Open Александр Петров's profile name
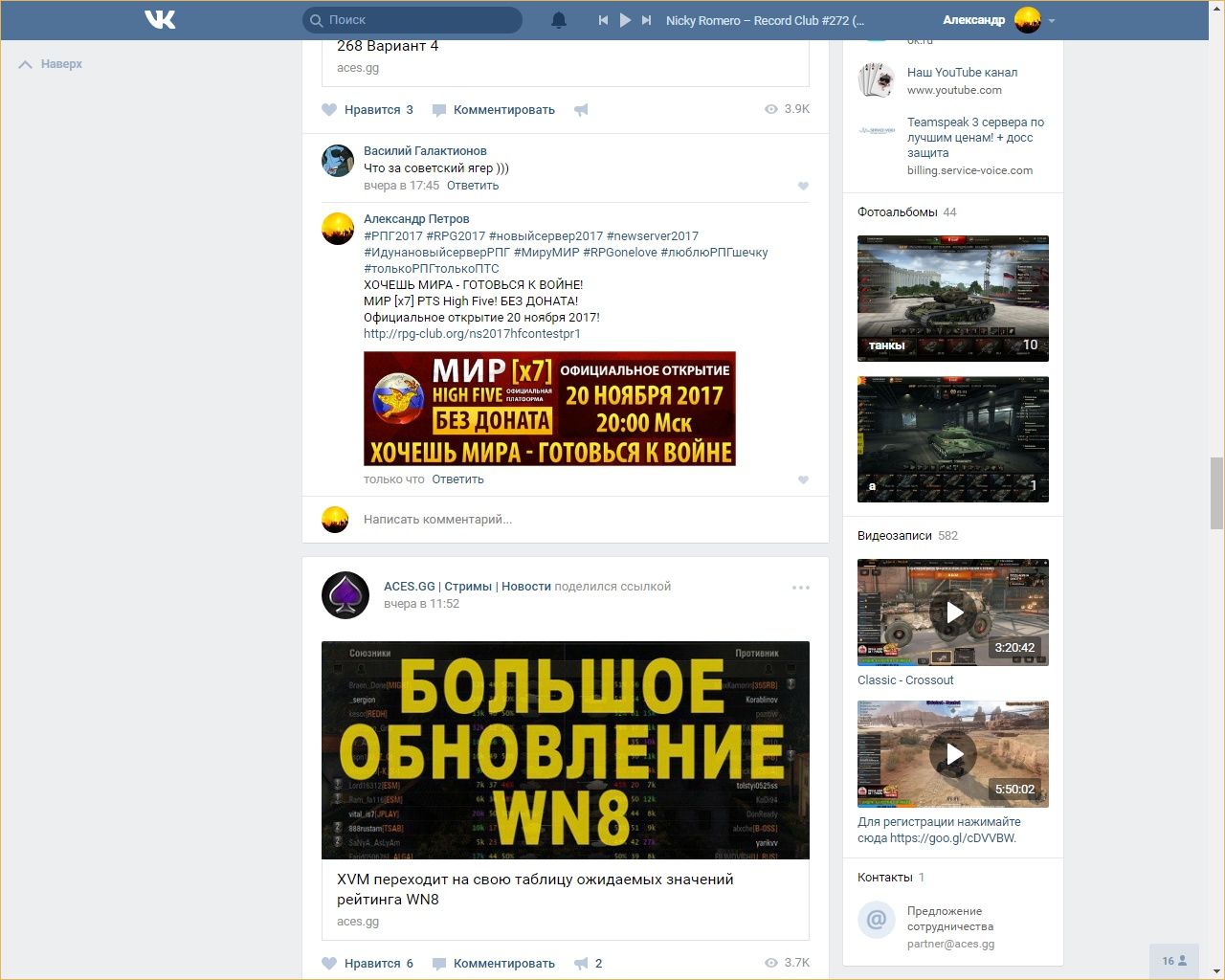Screen dimensions: 1225x980 pos(416,219)
